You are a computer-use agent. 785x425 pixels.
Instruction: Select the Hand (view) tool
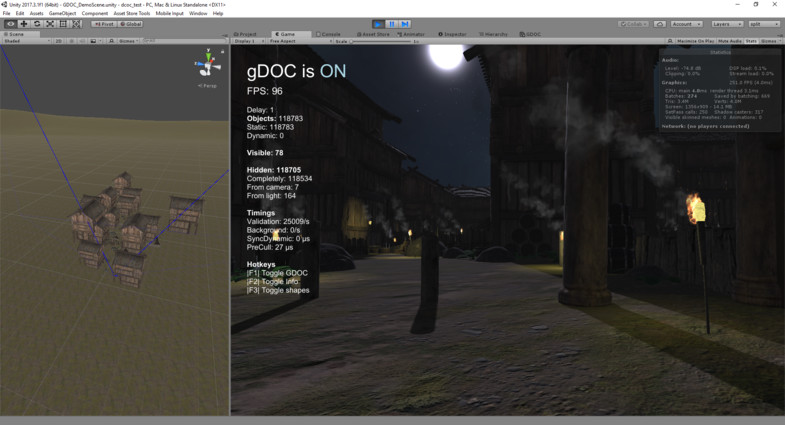pos(10,24)
